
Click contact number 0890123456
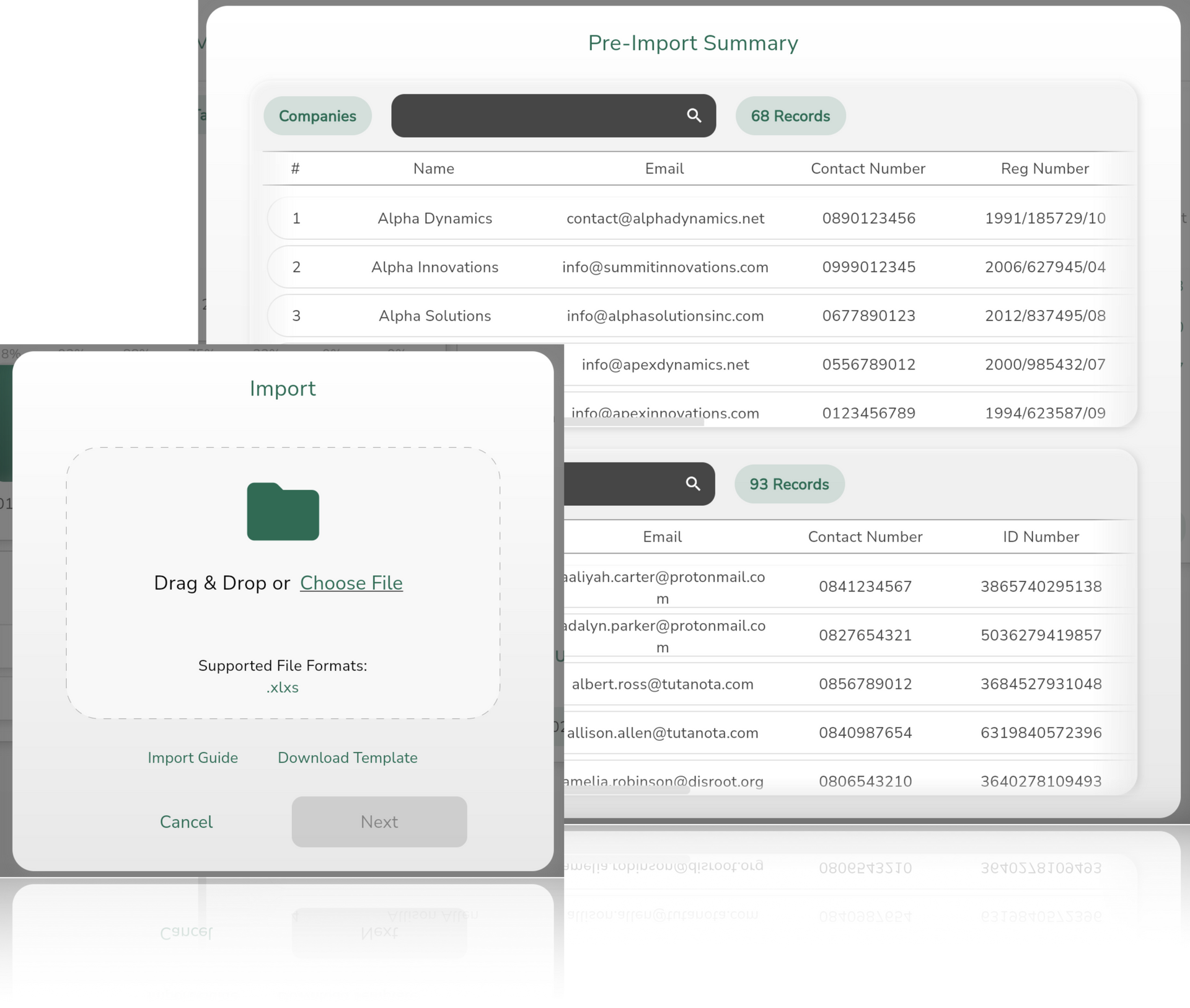click(868, 218)
